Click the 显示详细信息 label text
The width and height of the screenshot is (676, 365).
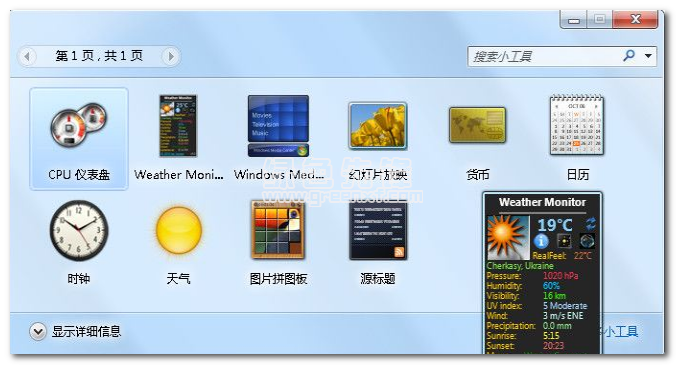86,331
